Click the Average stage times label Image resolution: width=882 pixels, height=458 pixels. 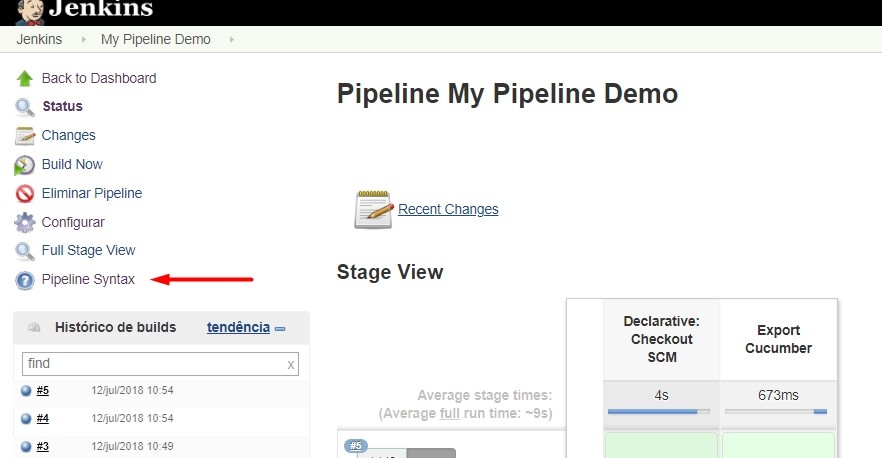[485, 396]
